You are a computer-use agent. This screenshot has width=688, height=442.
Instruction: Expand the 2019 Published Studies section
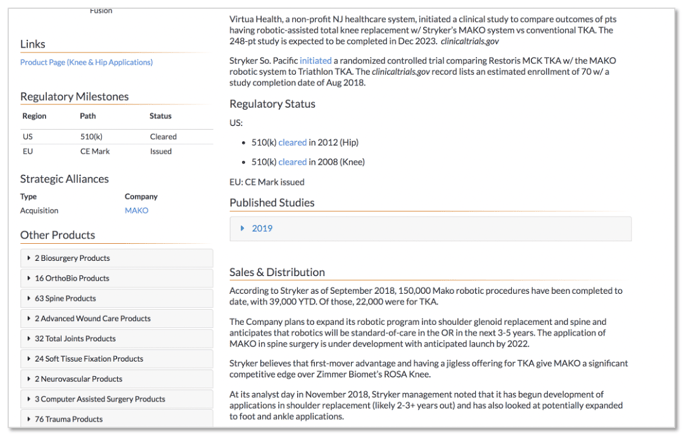pyautogui.click(x=430, y=229)
